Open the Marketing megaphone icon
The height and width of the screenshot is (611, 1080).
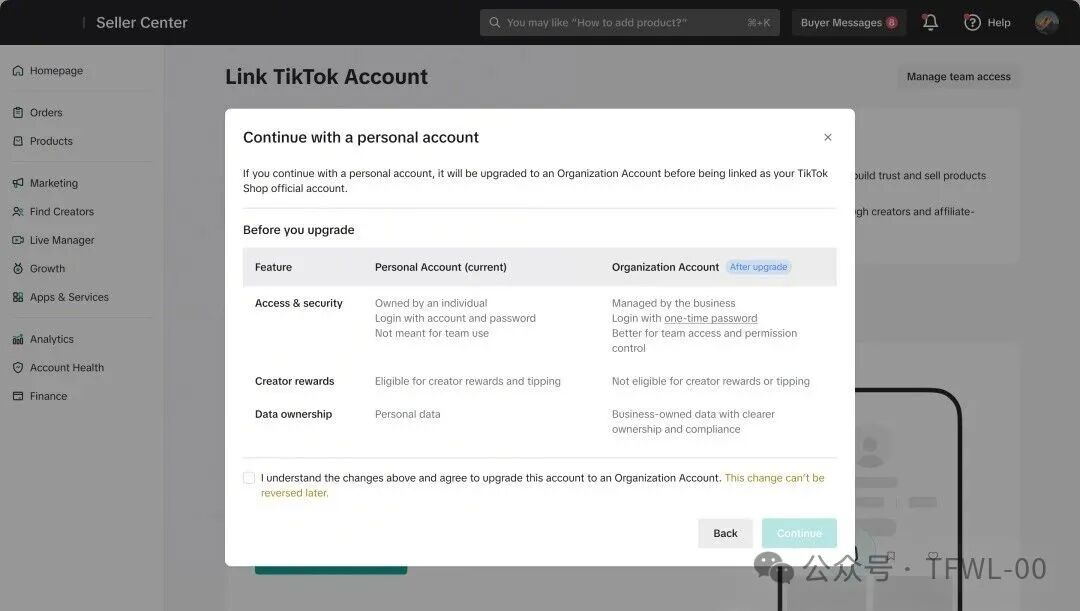[x=18, y=183]
